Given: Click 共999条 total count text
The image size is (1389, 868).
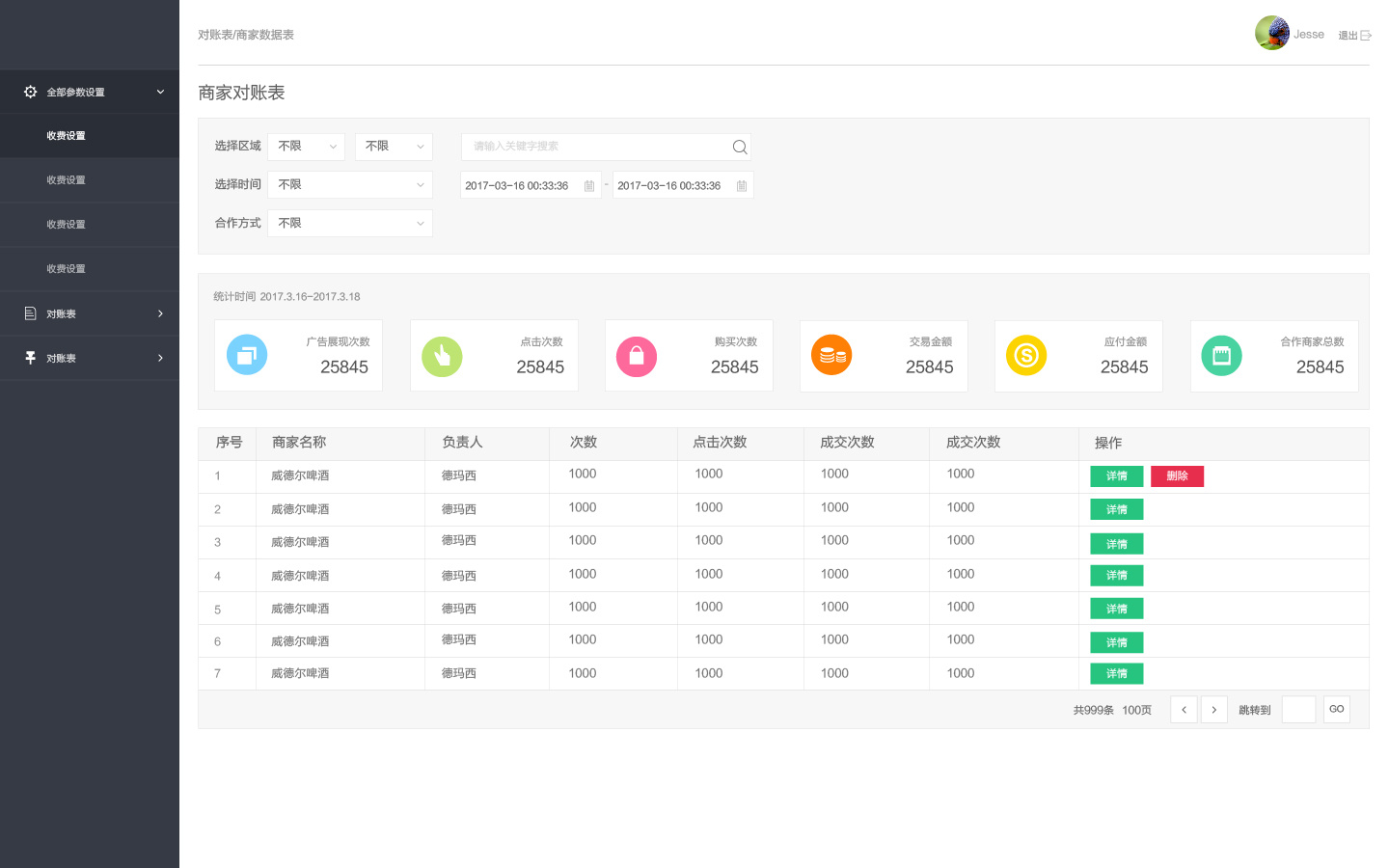Looking at the screenshot, I should click(x=1094, y=711).
